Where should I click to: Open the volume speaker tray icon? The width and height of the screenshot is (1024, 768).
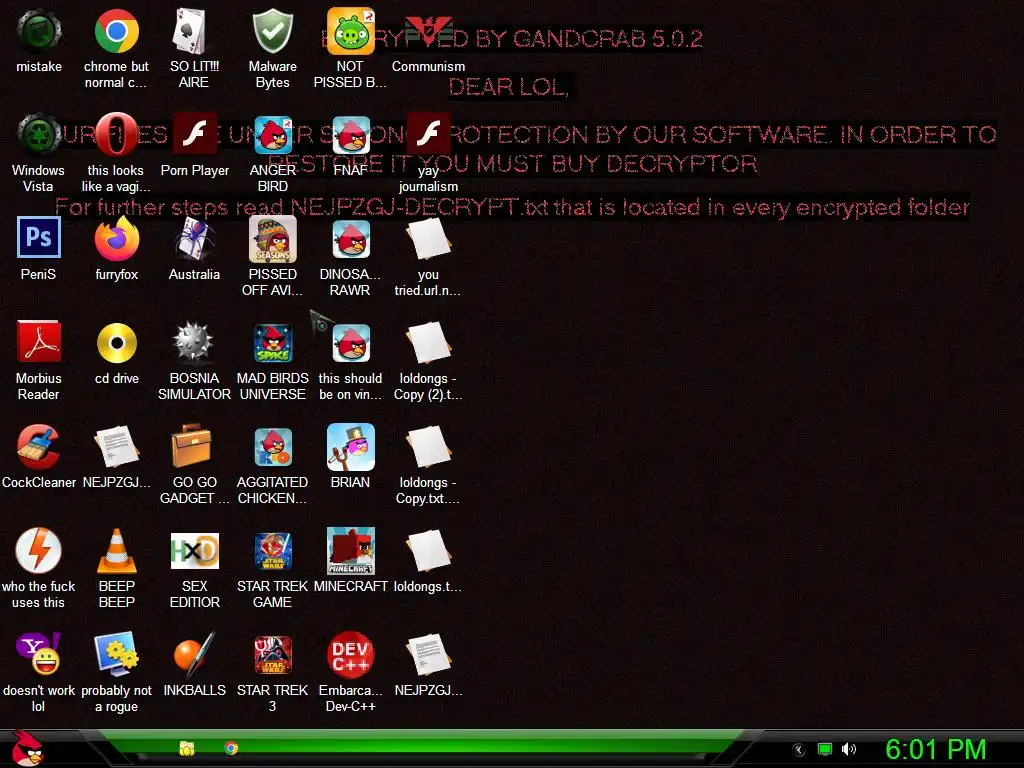click(x=849, y=750)
